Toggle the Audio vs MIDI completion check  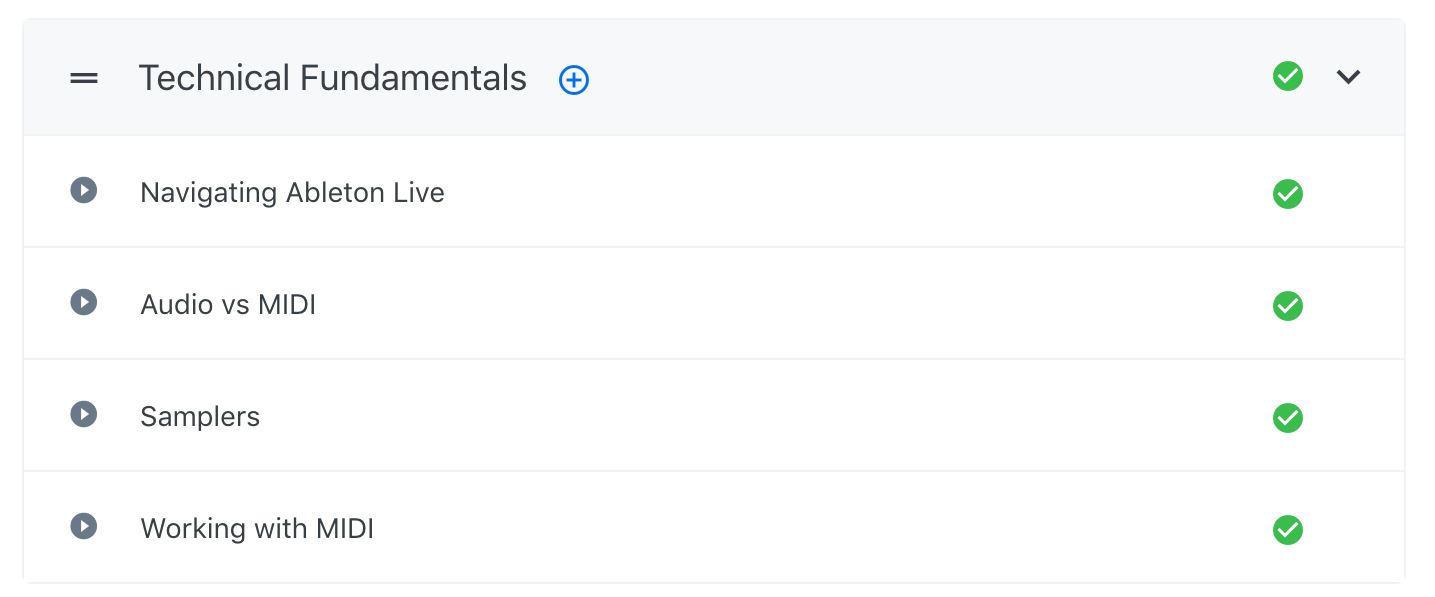coord(1288,306)
